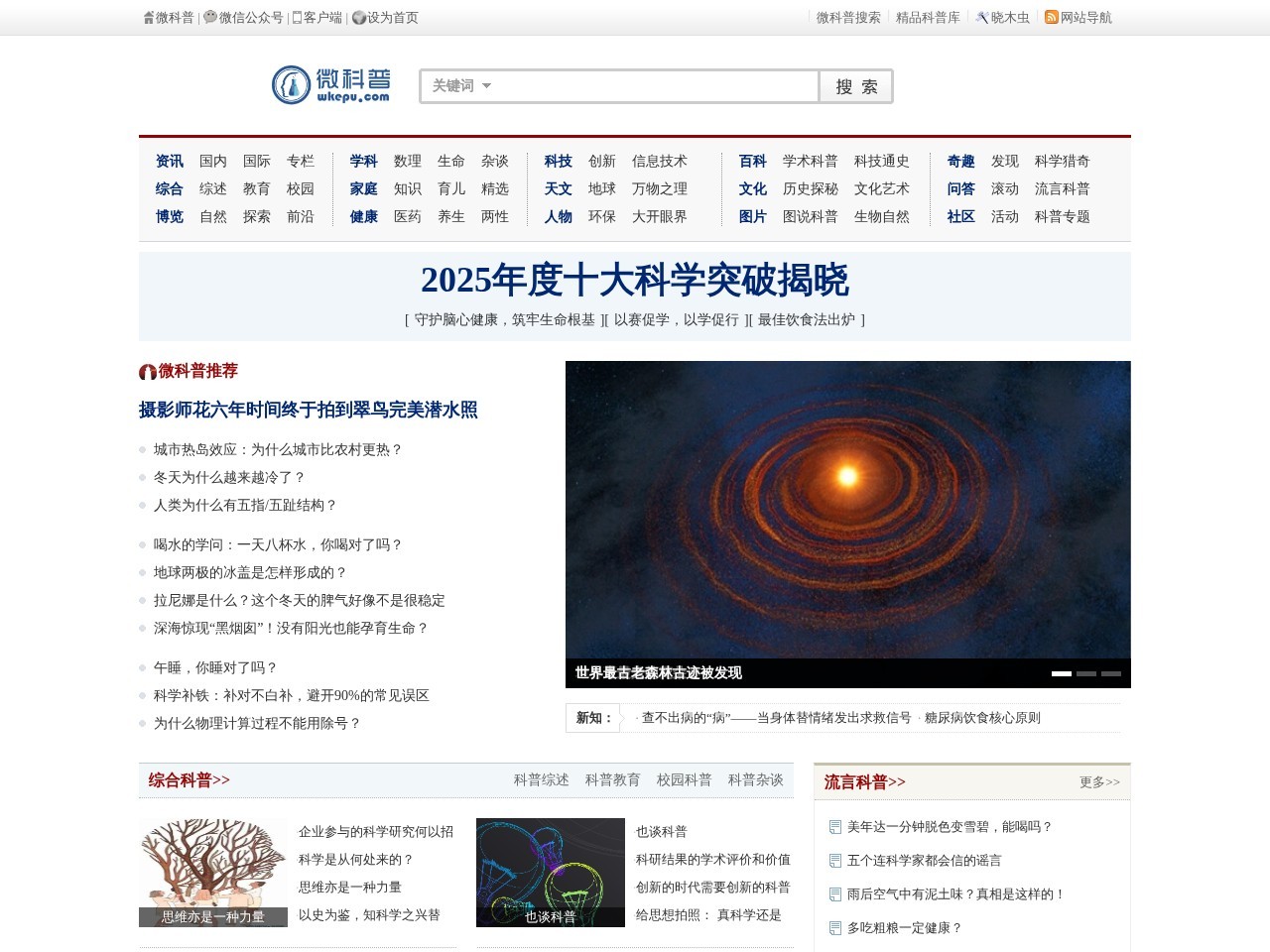
Task: Switch to 科普教育 tab
Action: click(613, 779)
